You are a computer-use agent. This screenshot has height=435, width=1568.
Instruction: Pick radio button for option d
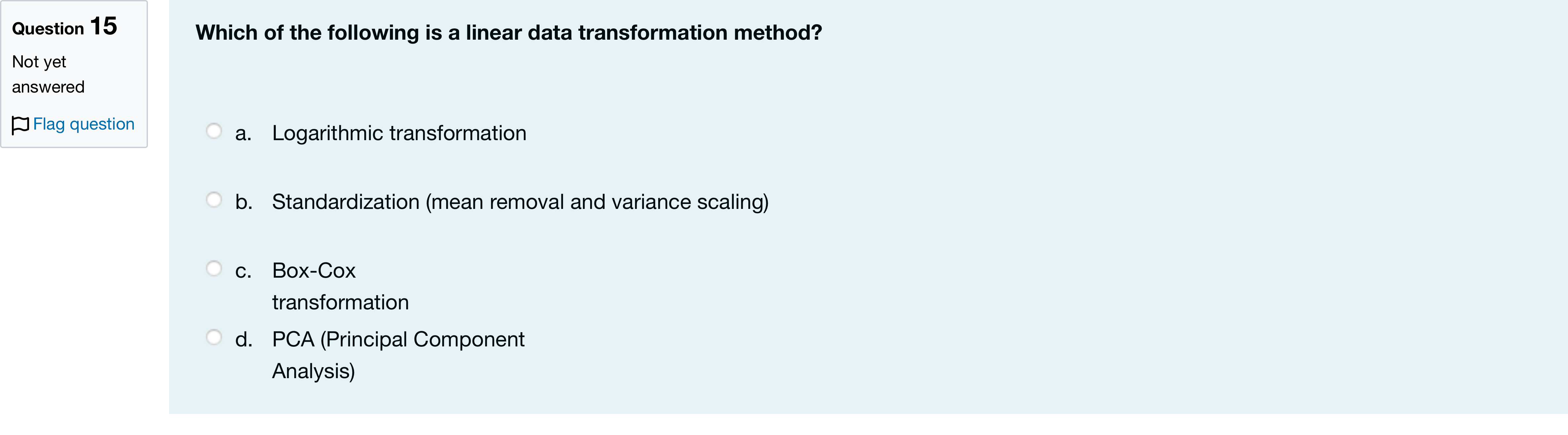tap(214, 337)
